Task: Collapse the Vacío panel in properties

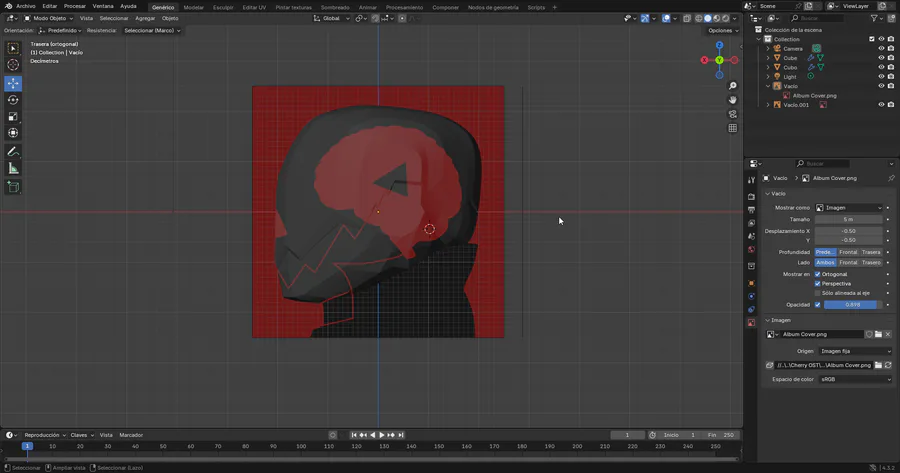Action: (767, 194)
